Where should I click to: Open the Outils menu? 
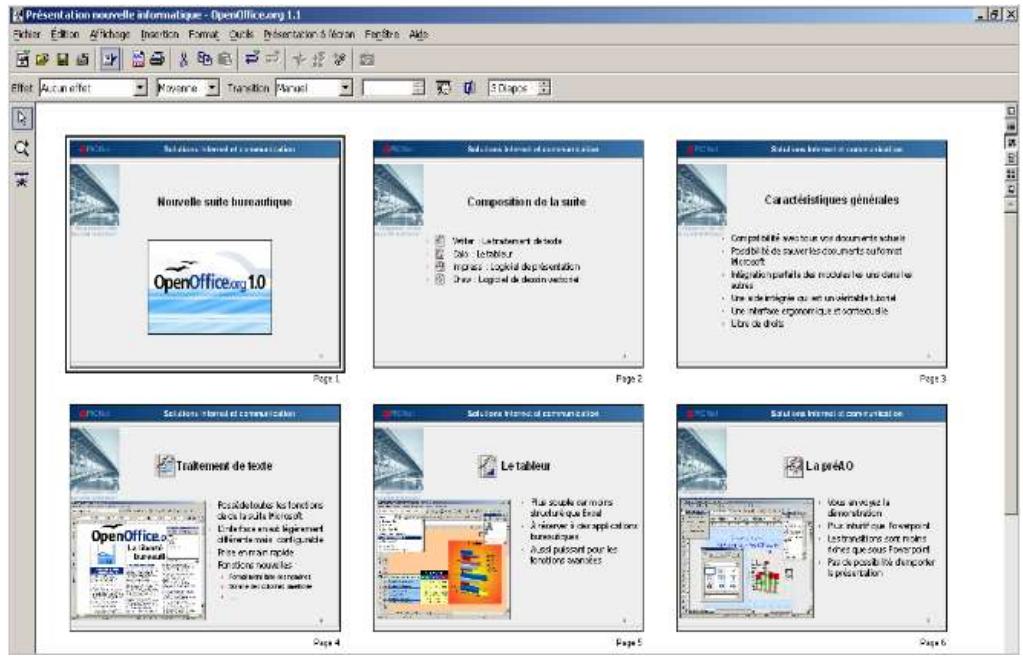coord(241,34)
